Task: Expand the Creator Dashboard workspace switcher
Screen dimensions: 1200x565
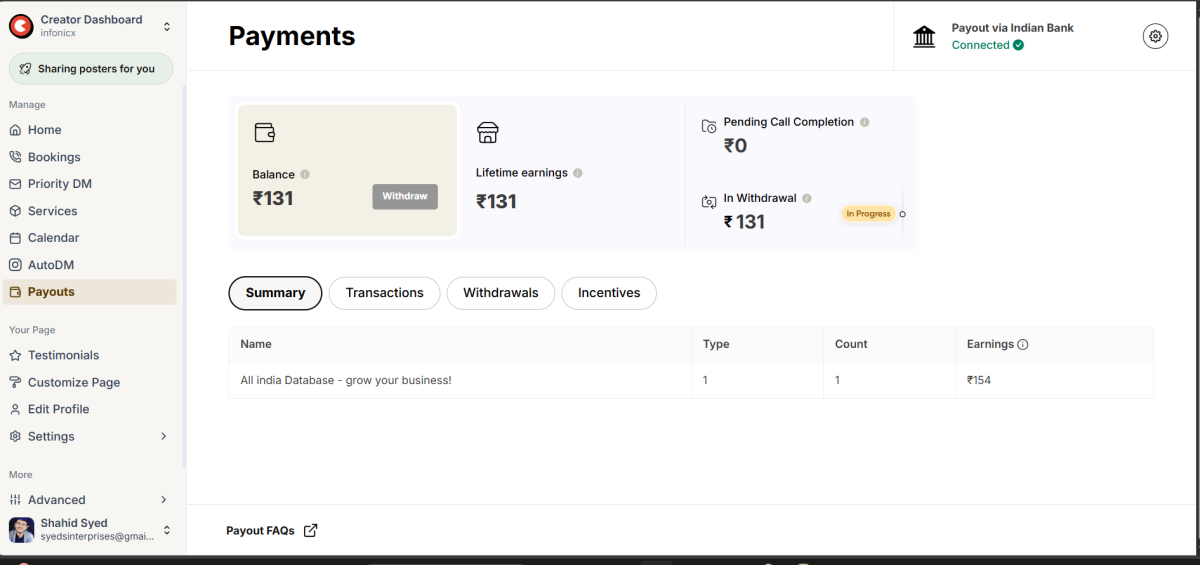Action: pyautogui.click(x=166, y=26)
